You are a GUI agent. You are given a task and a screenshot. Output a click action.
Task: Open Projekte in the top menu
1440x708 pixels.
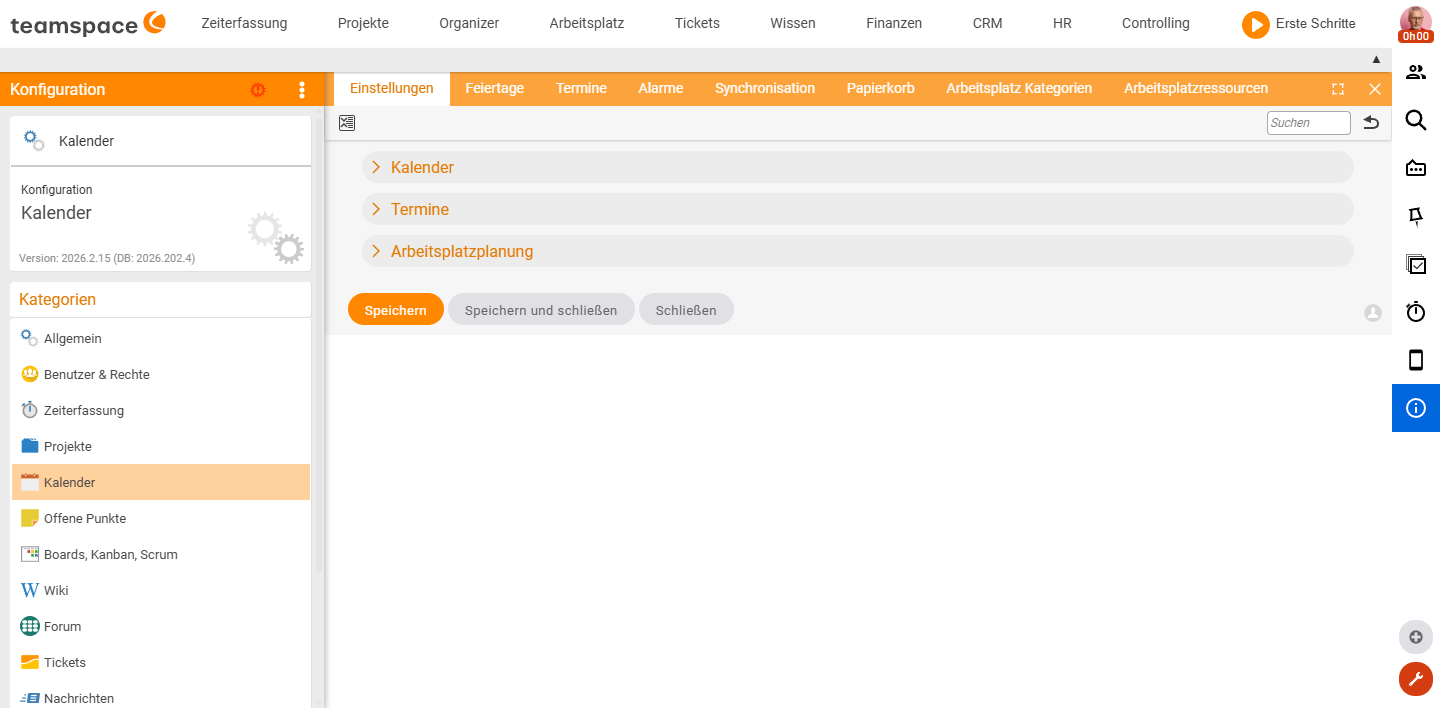(x=363, y=23)
